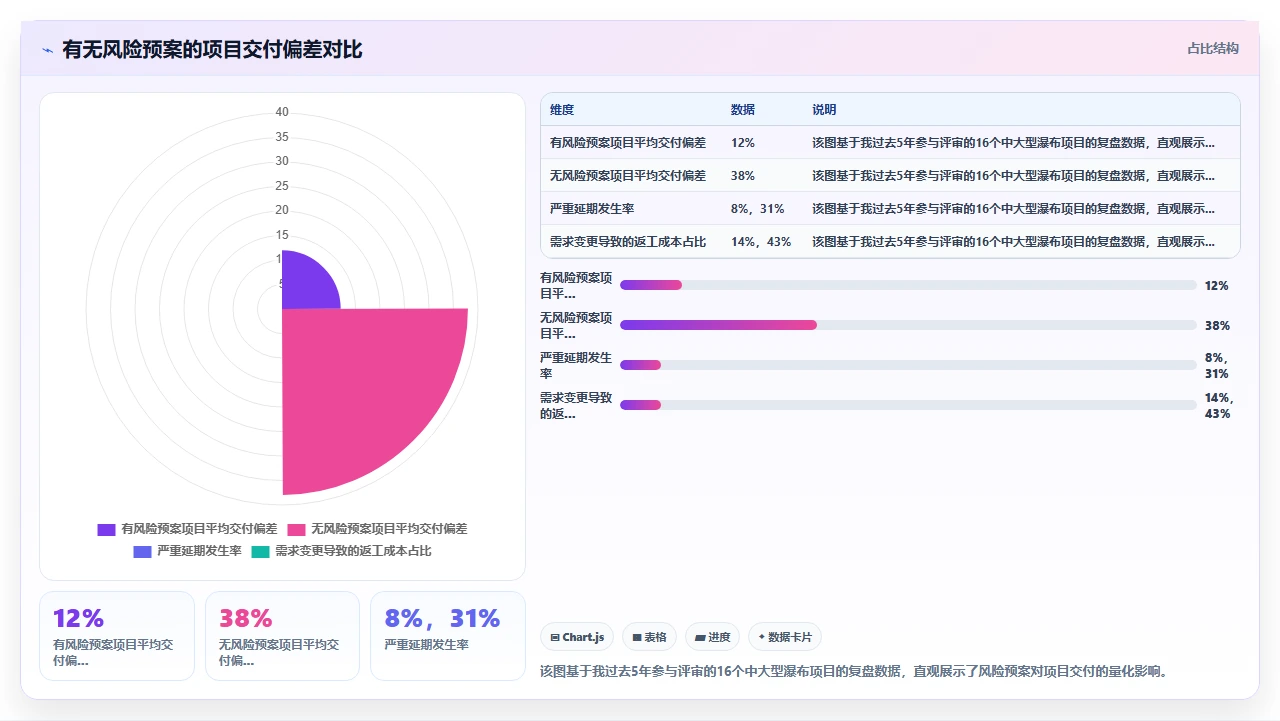Click table cell 需求变更导致的返工成本占比

point(628,242)
